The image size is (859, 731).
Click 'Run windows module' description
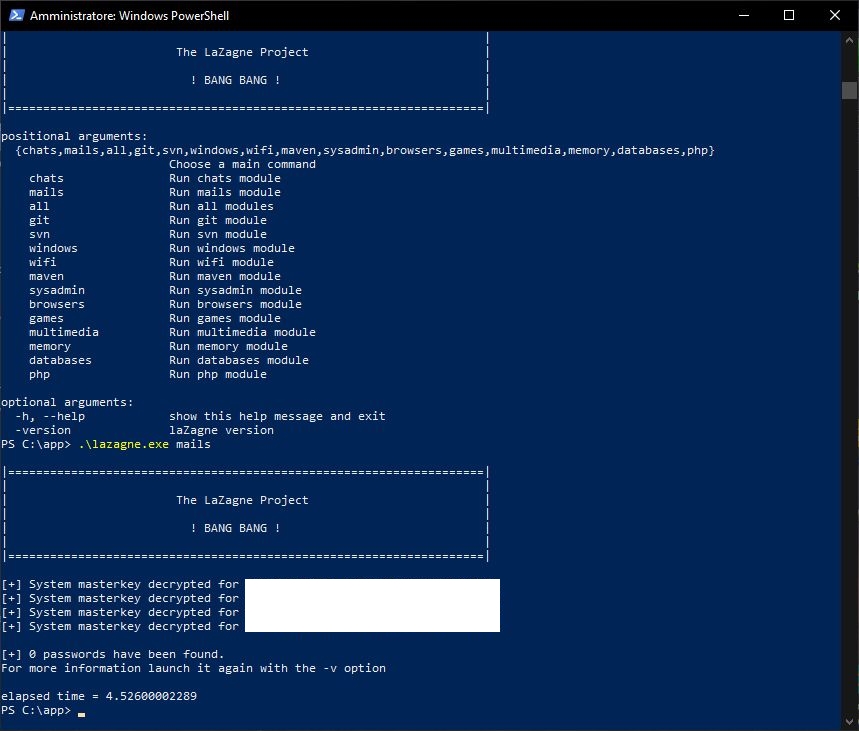click(232, 248)
